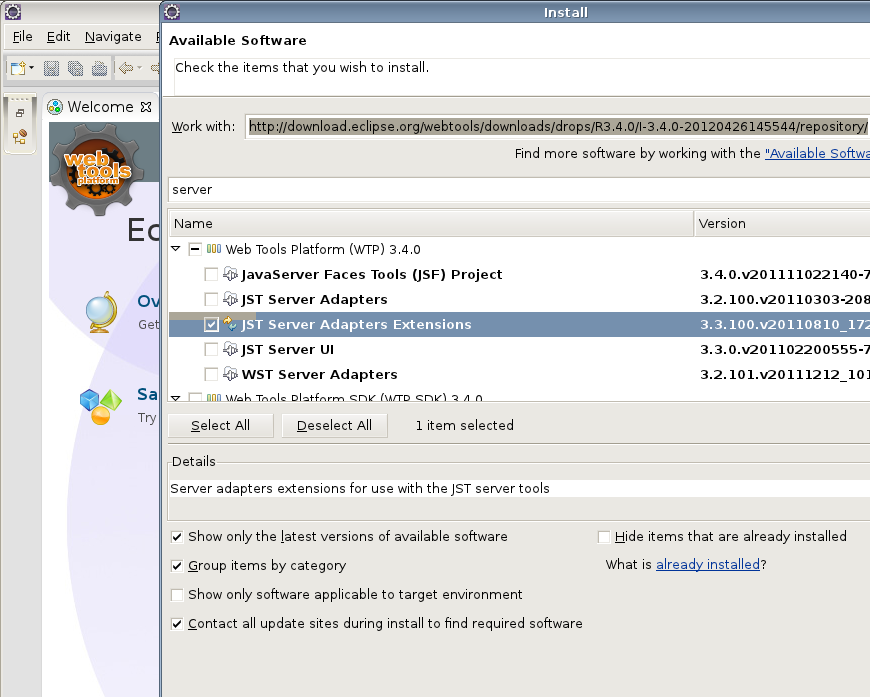Select the WST Server Adapters row label
The width and height of the screenshot is (870, 697).
(319, 375)
